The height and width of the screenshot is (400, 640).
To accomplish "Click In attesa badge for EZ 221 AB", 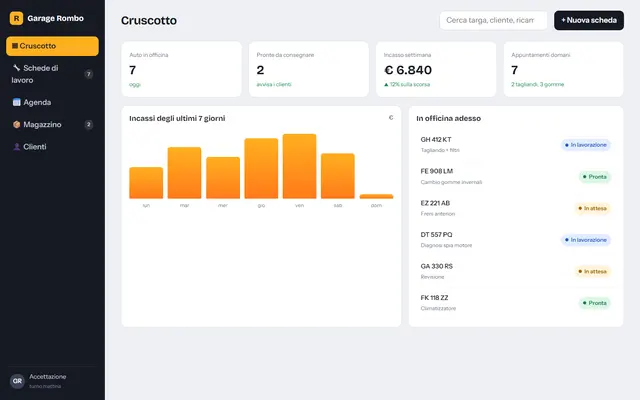I will 592,208.
